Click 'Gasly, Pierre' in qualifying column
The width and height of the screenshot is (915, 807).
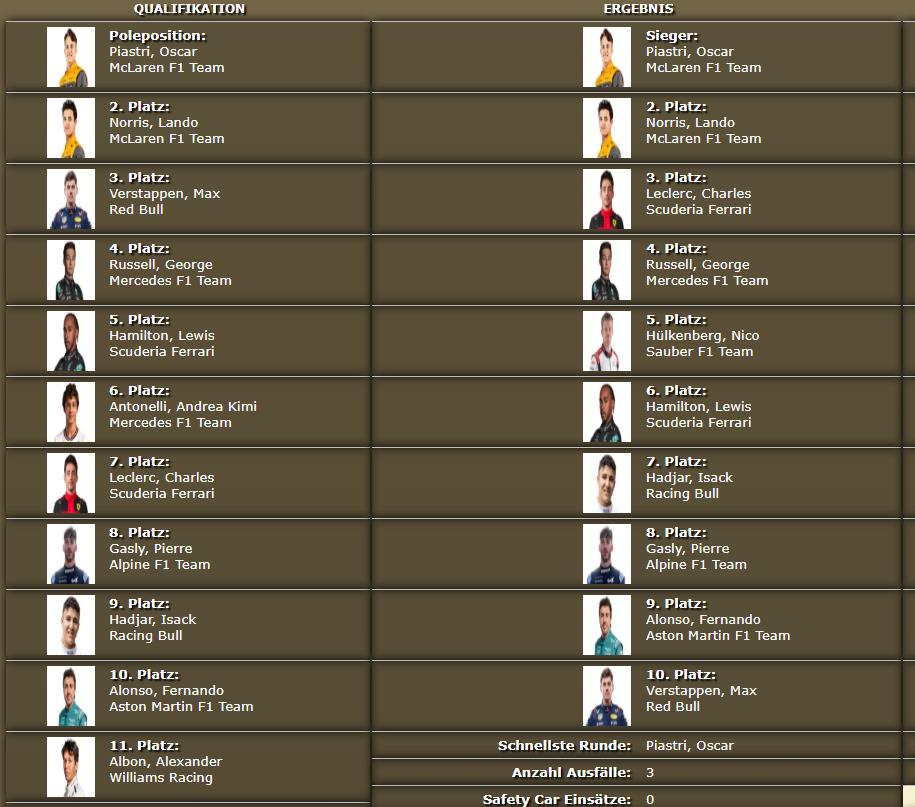(x=151, y=549)
